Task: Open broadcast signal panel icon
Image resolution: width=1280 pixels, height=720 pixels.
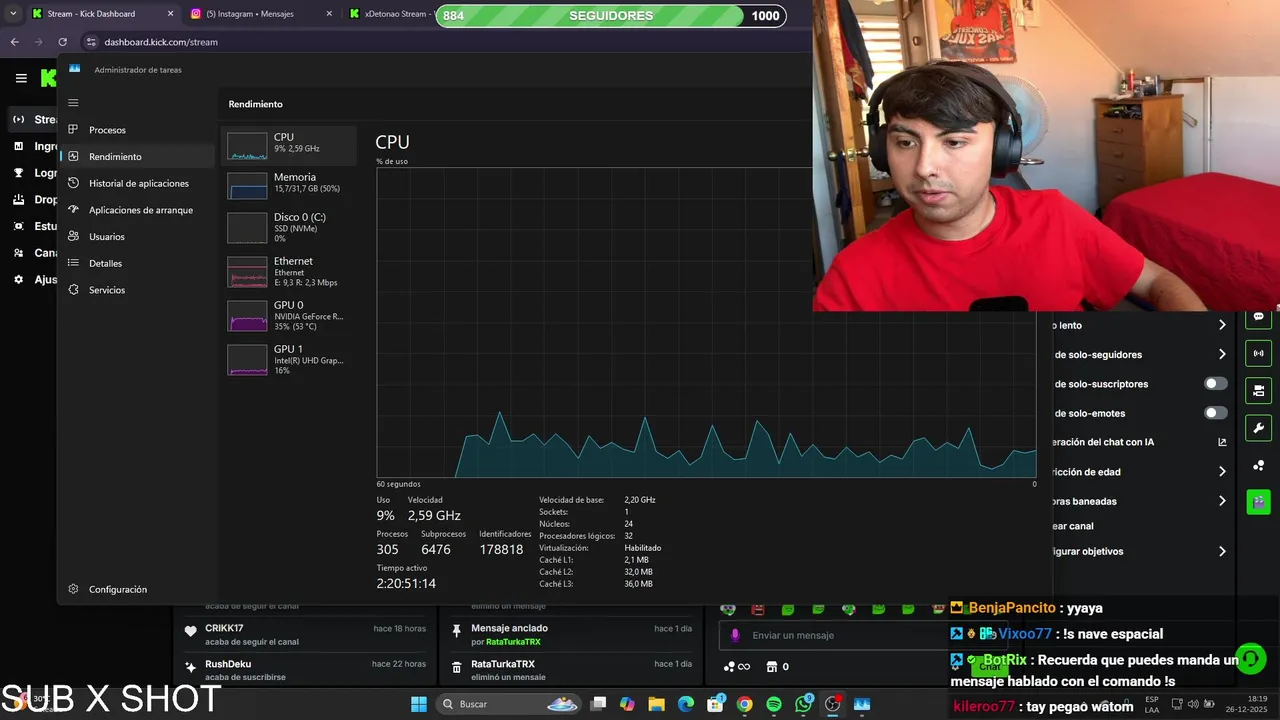Action: tap(1258, 353)
